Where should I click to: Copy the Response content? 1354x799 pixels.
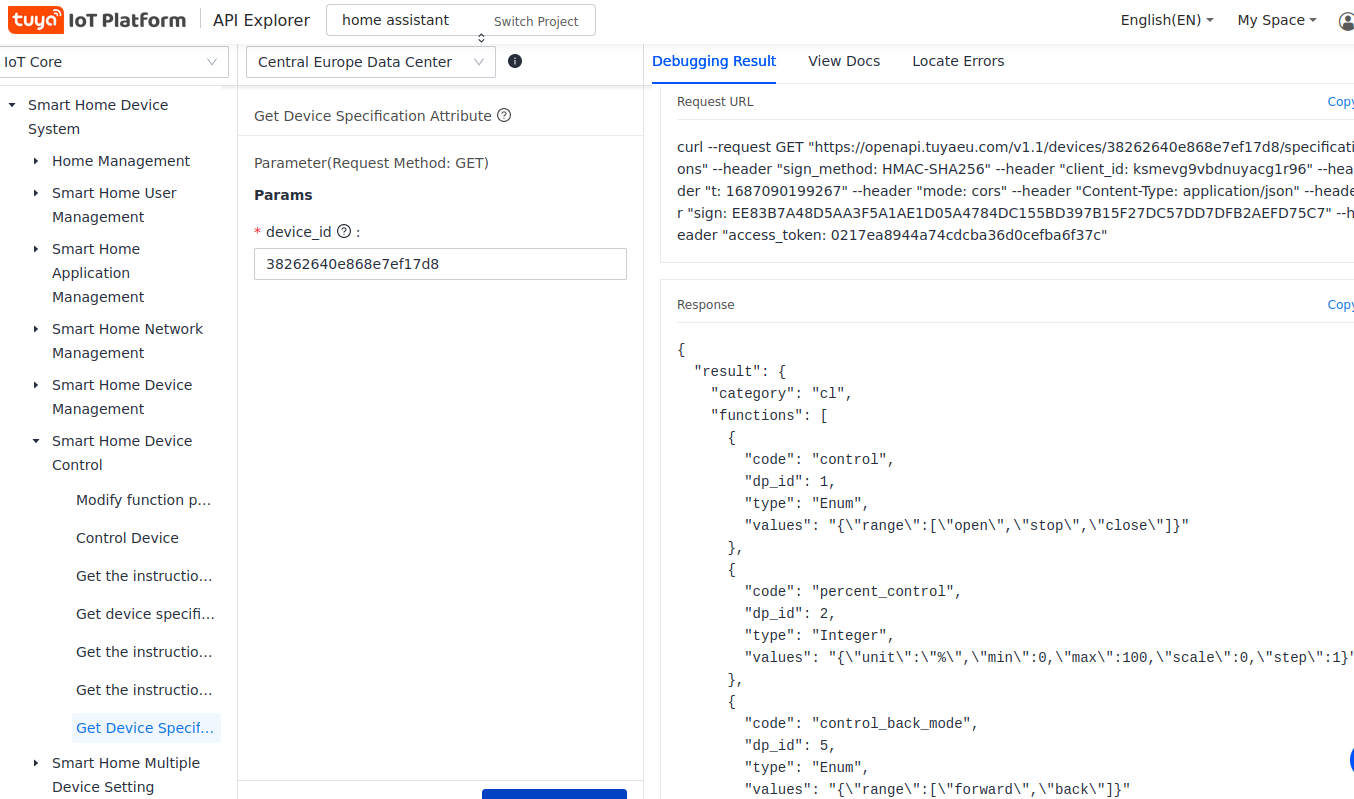tap(1340, 304)
